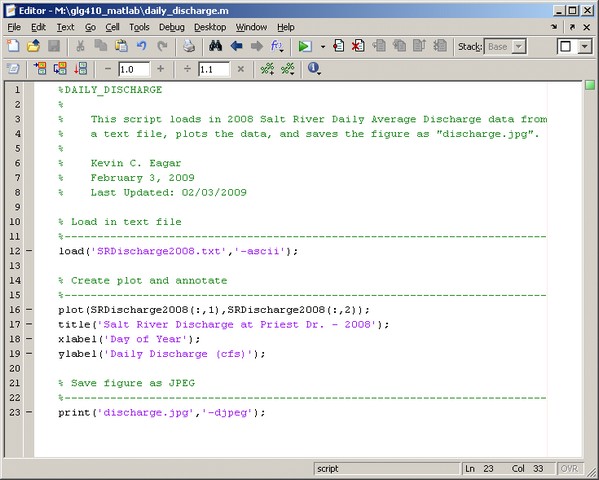
Task: Open the Edit menu
Action: [38, 28]
